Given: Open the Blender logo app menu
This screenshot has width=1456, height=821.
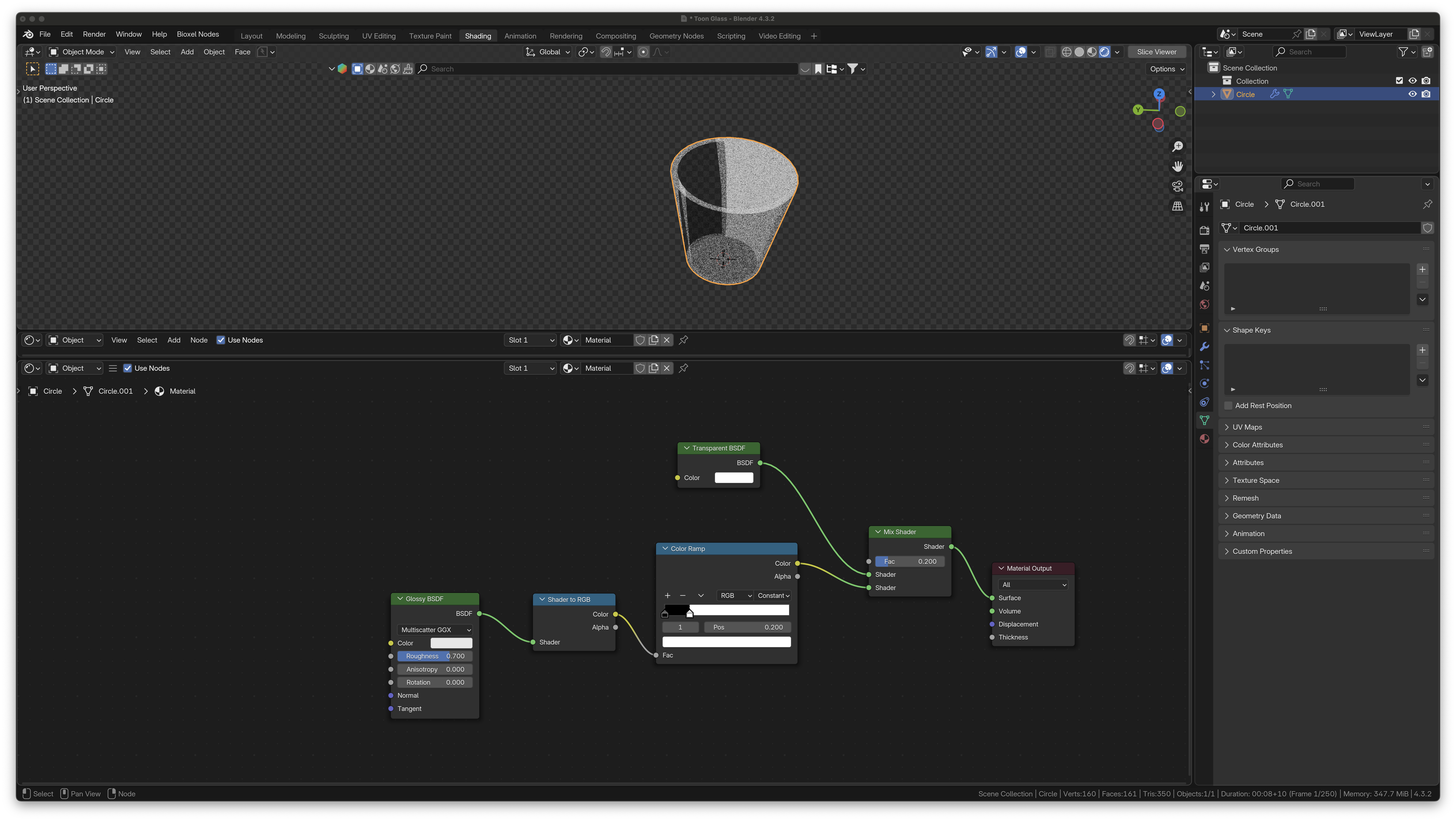Looking at the screenshot, I should pyautogui.click(x=28, y=35).
